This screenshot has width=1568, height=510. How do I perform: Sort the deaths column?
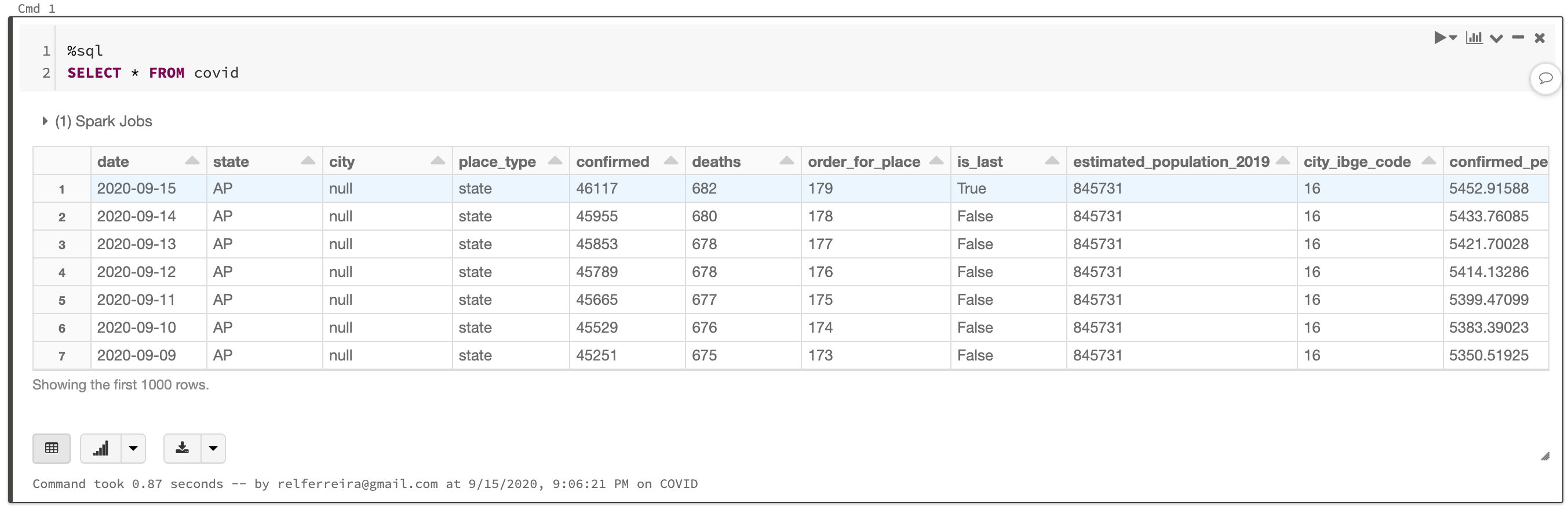786,161
